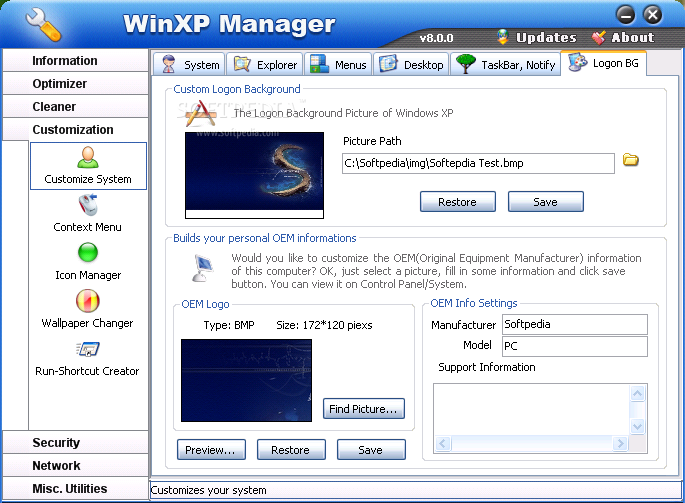Expand the Security section
Screen dimensions: 685x503
click(x=76, y=442)
